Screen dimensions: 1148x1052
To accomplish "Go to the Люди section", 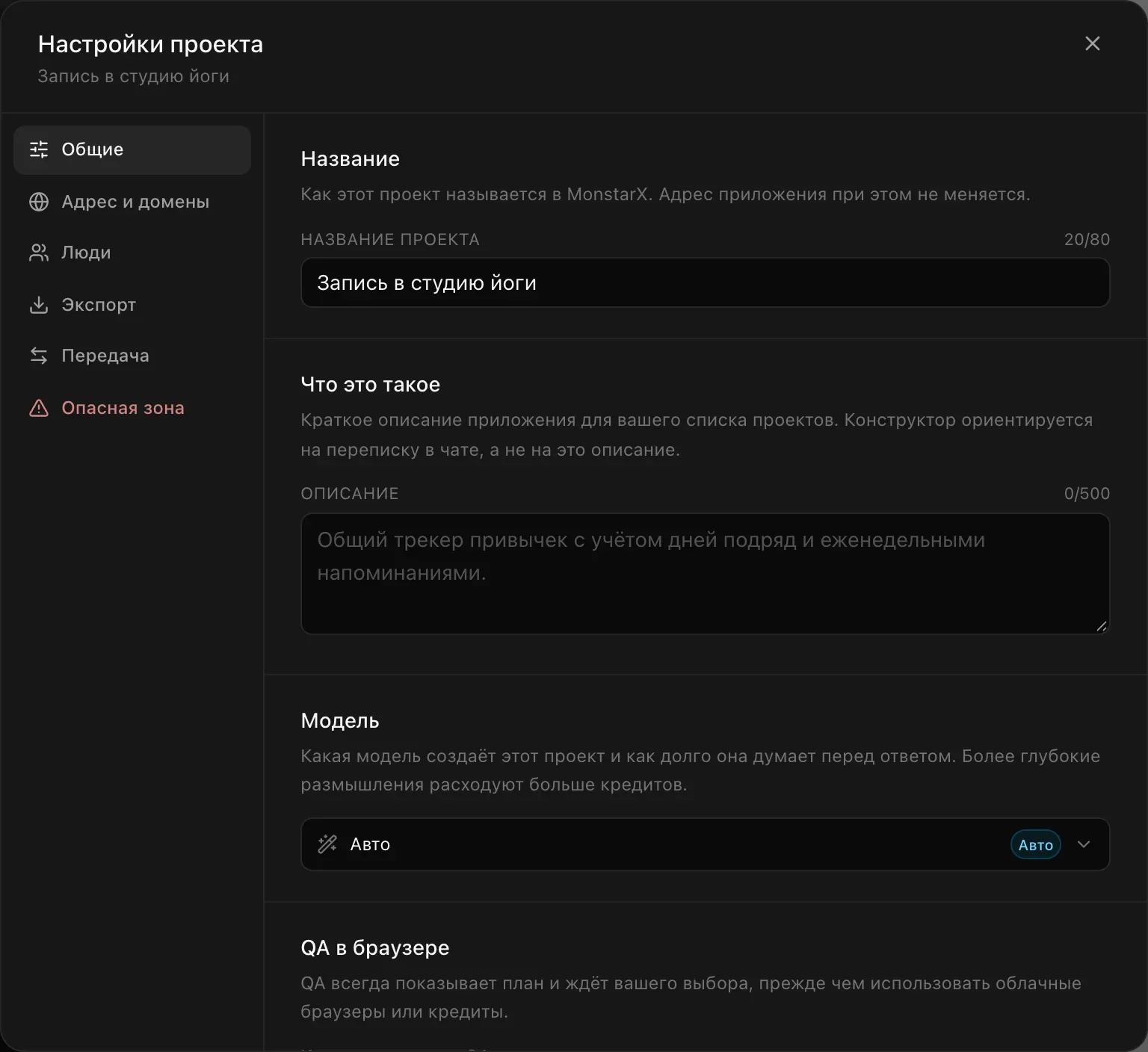I will [x=132, y=253].
